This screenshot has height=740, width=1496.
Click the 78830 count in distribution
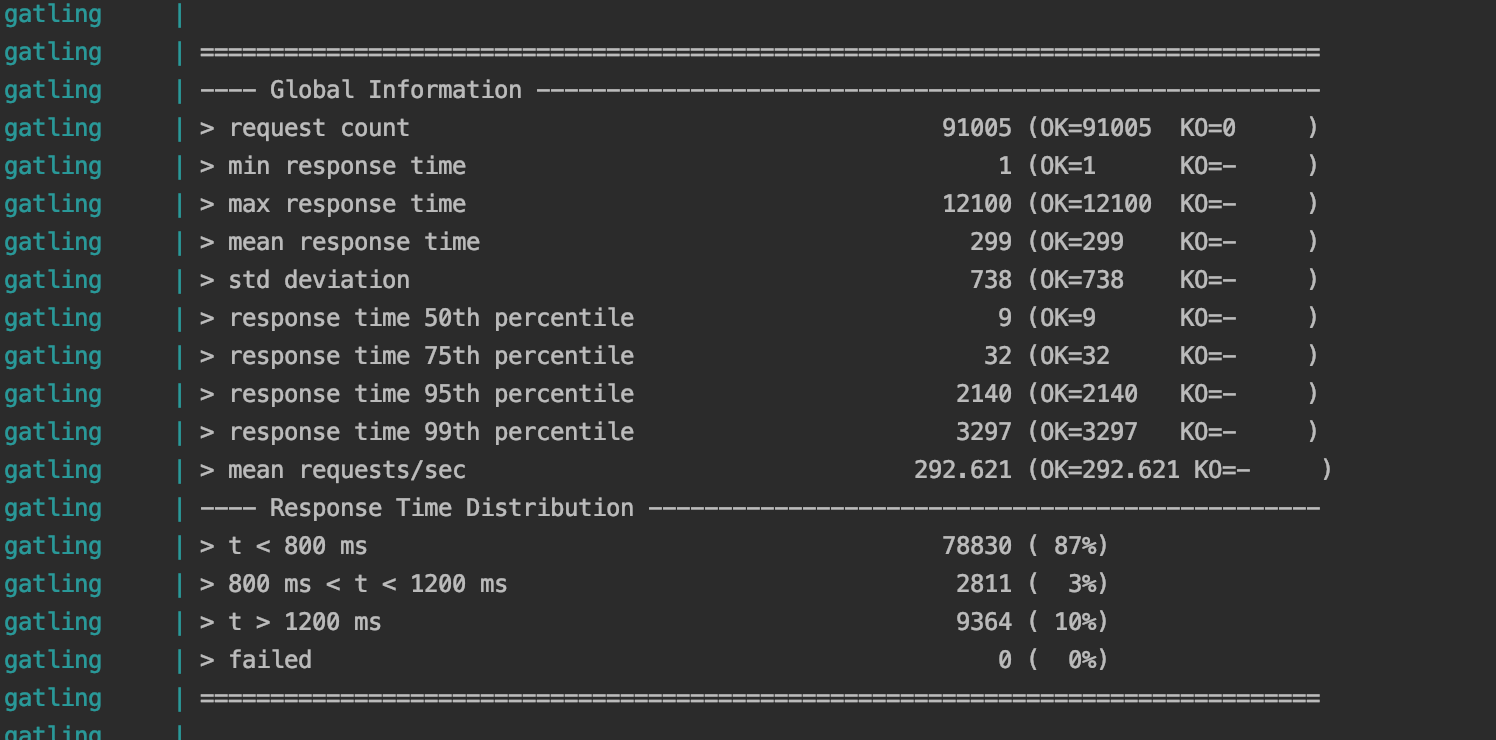point(976,546)
